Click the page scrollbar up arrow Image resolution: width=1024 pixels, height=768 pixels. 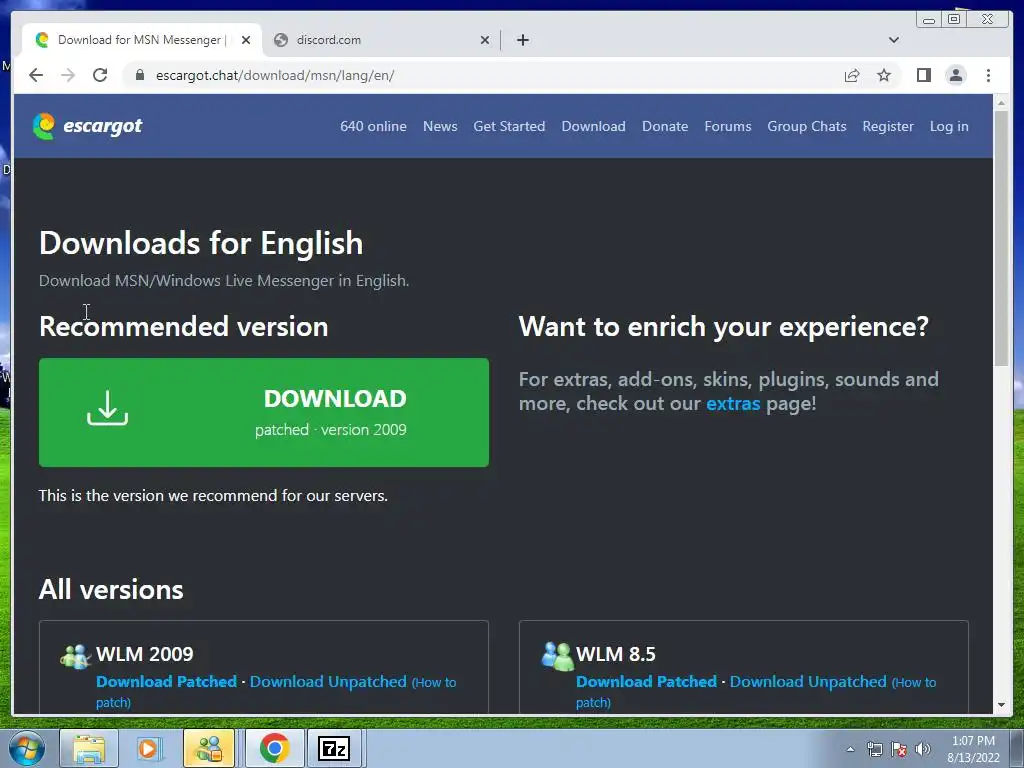point(1001,103)
